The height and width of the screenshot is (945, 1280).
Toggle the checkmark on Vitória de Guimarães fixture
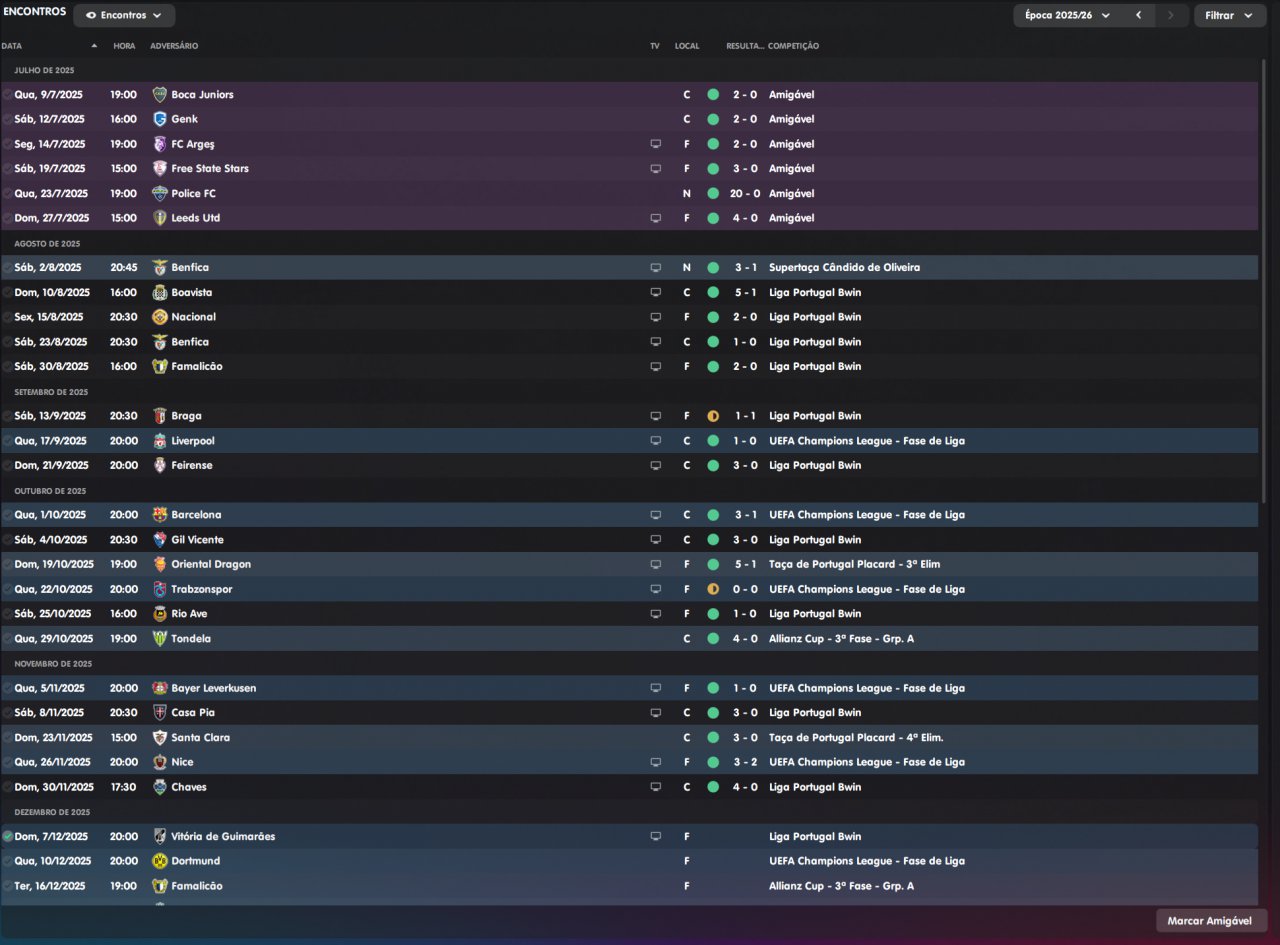pos(8,836)
